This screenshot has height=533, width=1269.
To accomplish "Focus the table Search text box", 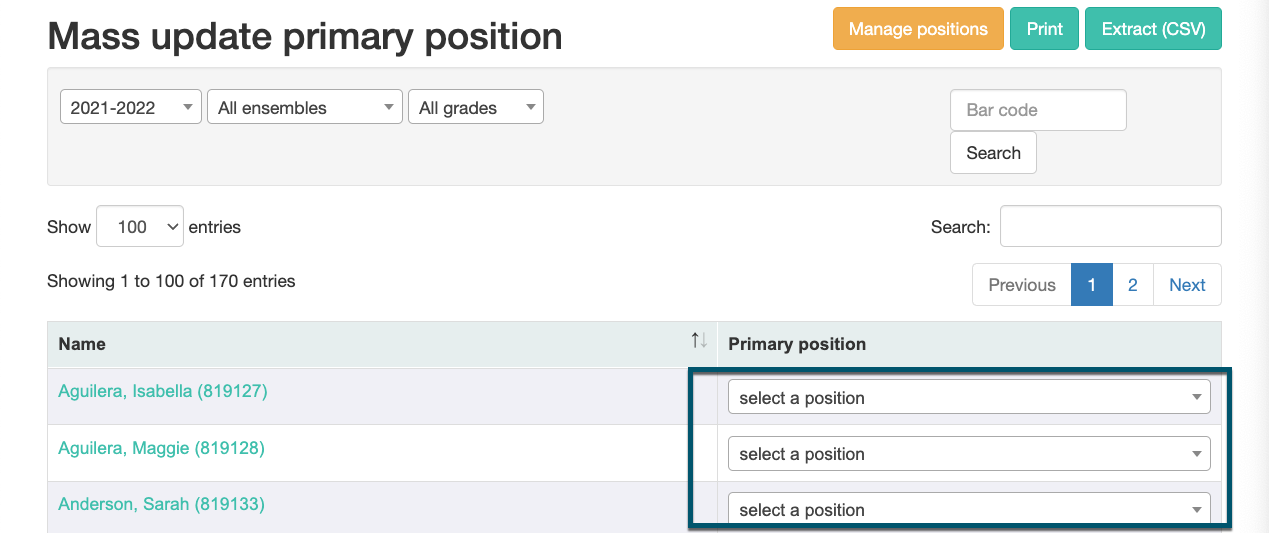I will (x=1110, y=226).
